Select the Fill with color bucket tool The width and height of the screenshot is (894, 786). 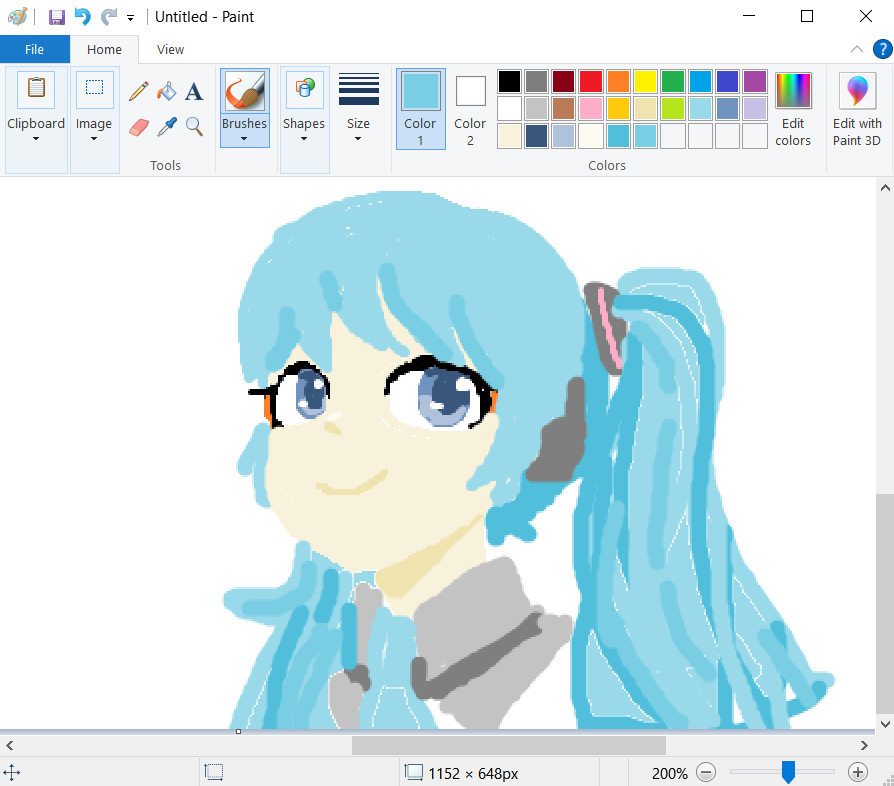point(166,91)
